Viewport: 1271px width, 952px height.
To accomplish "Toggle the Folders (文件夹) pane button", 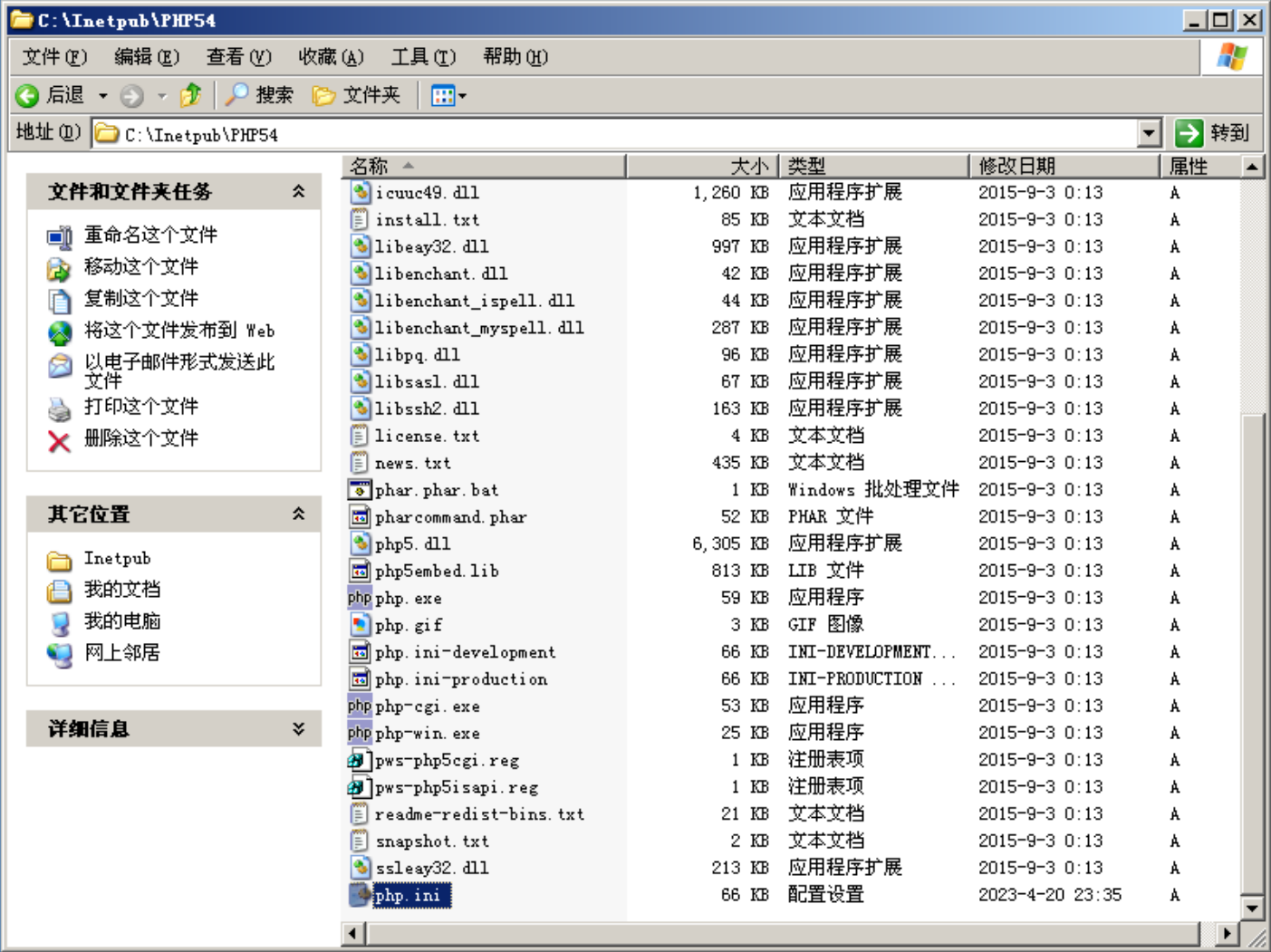I will click(x=356, y=94).
